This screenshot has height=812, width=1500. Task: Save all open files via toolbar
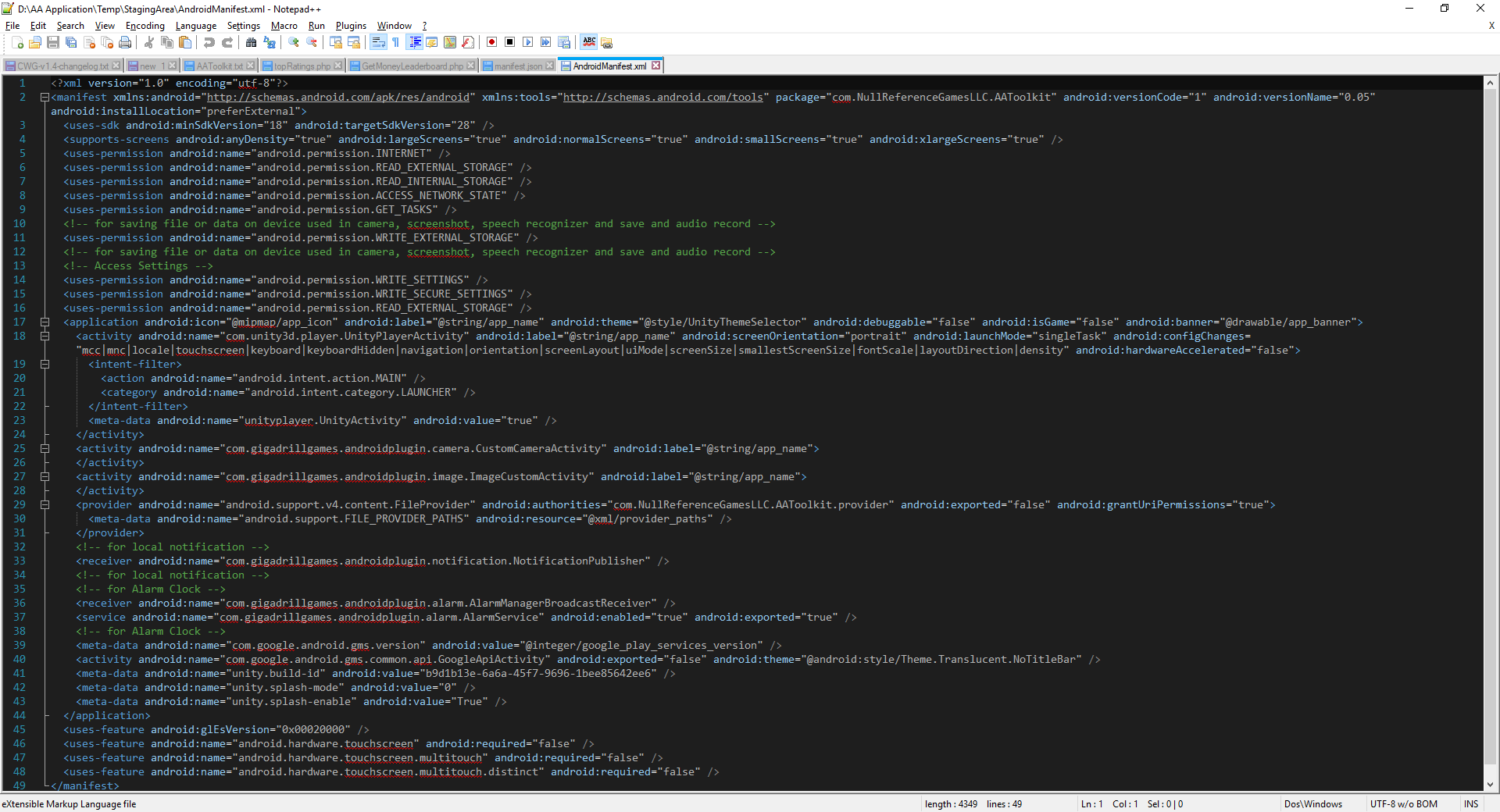pos(70,43)
